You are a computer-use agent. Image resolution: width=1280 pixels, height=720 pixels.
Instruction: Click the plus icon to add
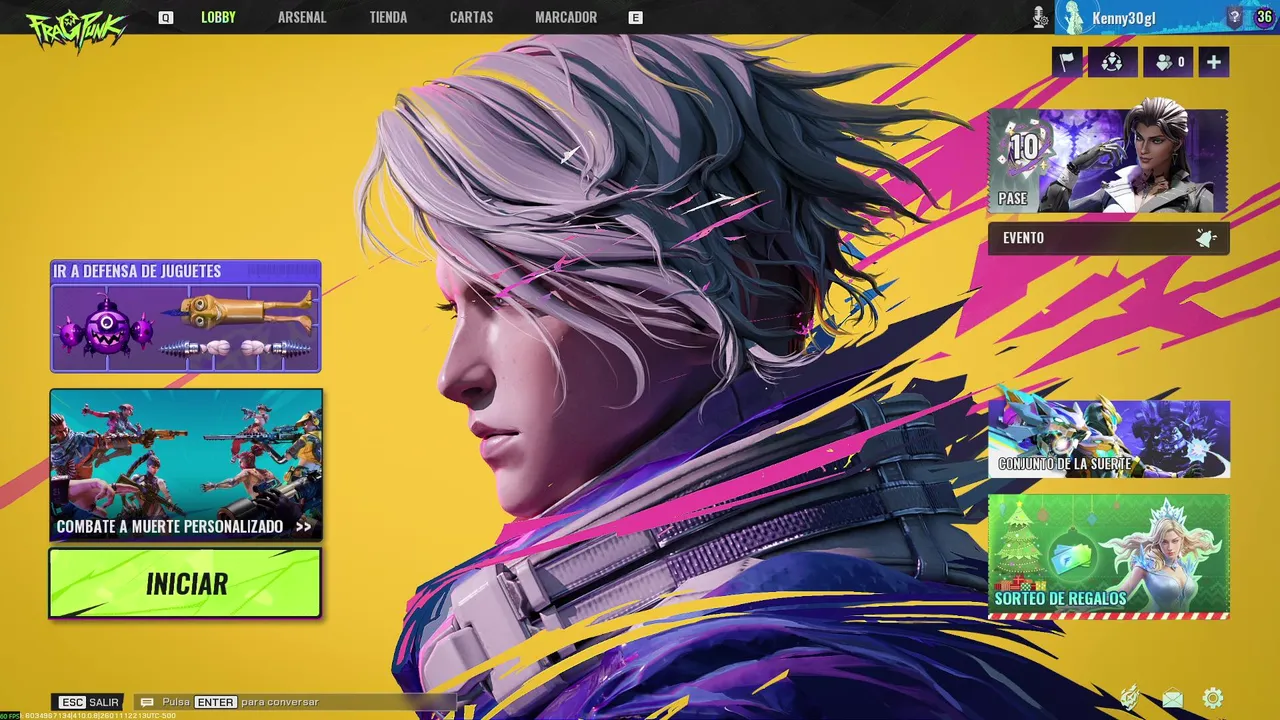(1213, 62)
